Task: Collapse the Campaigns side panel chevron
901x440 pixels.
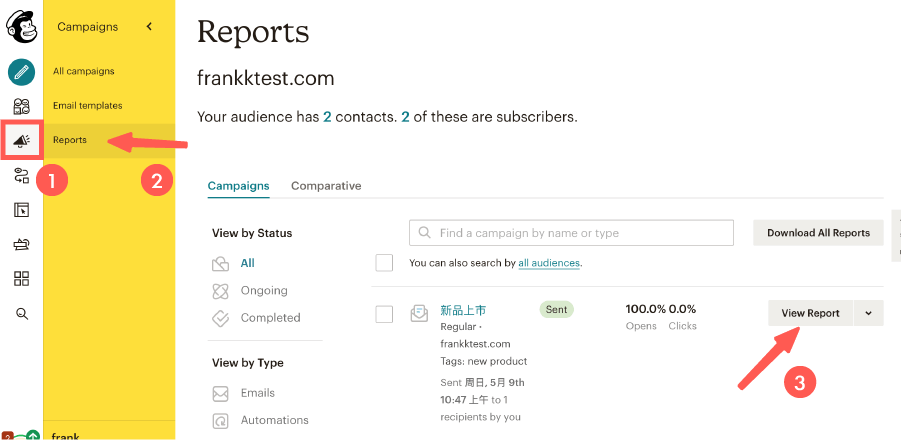Action: coord(149,27)
